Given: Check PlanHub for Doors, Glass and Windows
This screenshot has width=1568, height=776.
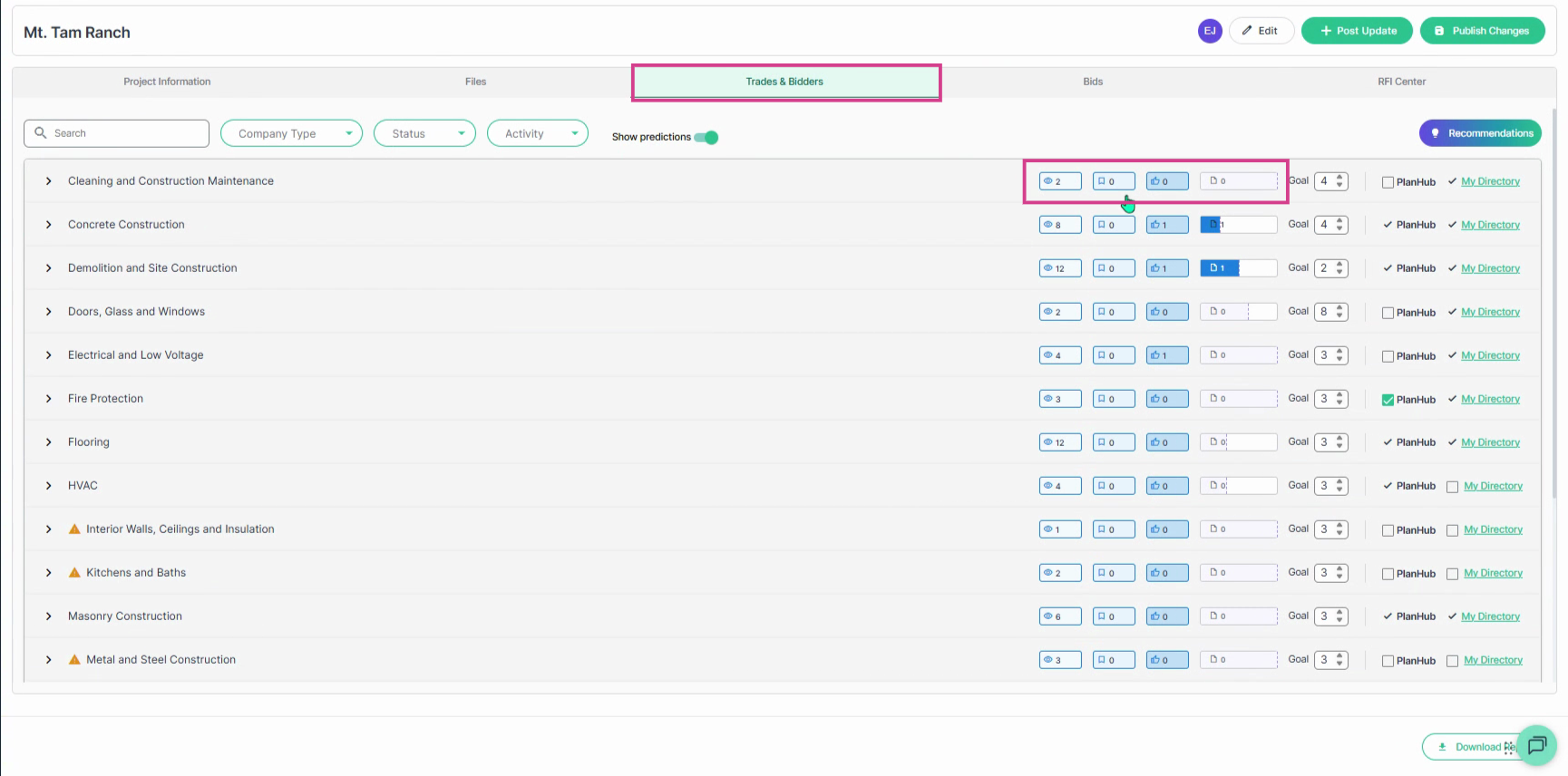Looking at the screenshot, I should (x=1388, y=313).
